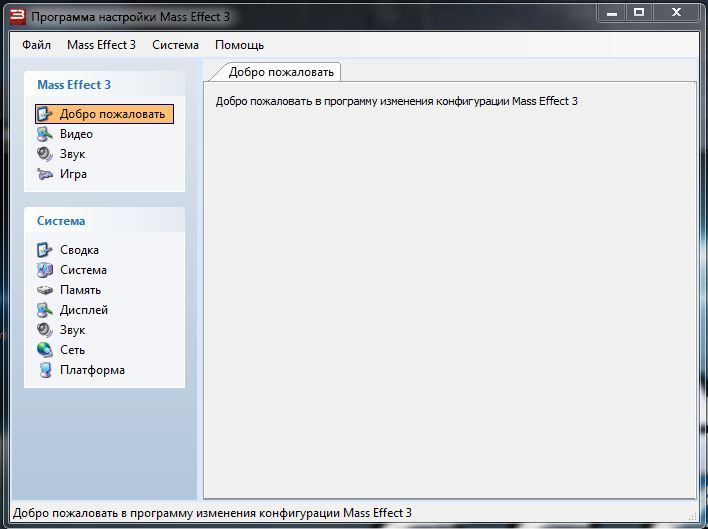Click the monitor icon next to Видео

point(45,134)
